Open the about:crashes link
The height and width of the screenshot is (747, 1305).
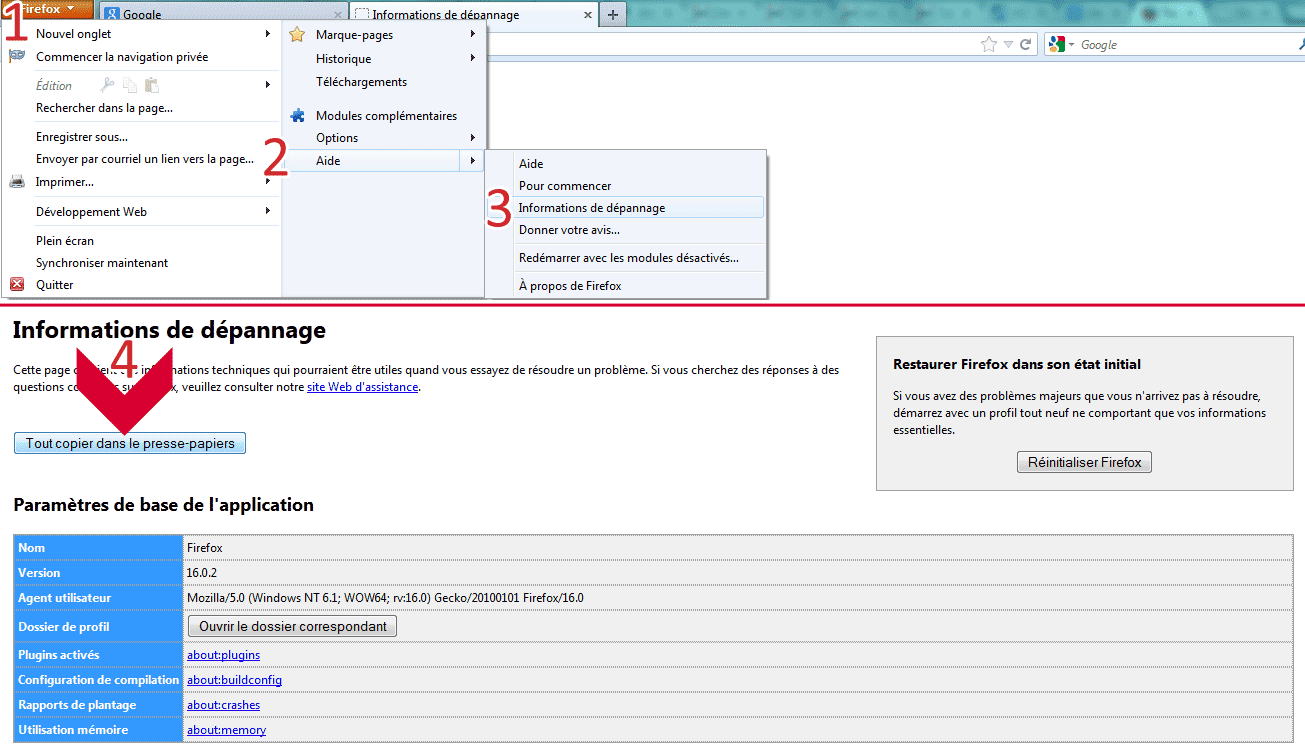click(x=223, y=705)
